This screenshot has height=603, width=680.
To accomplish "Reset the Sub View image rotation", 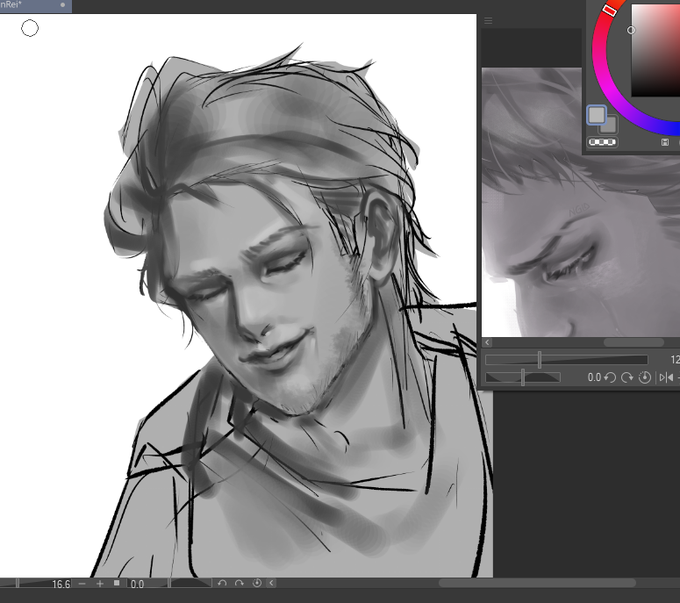I will [x=645, y=377].
